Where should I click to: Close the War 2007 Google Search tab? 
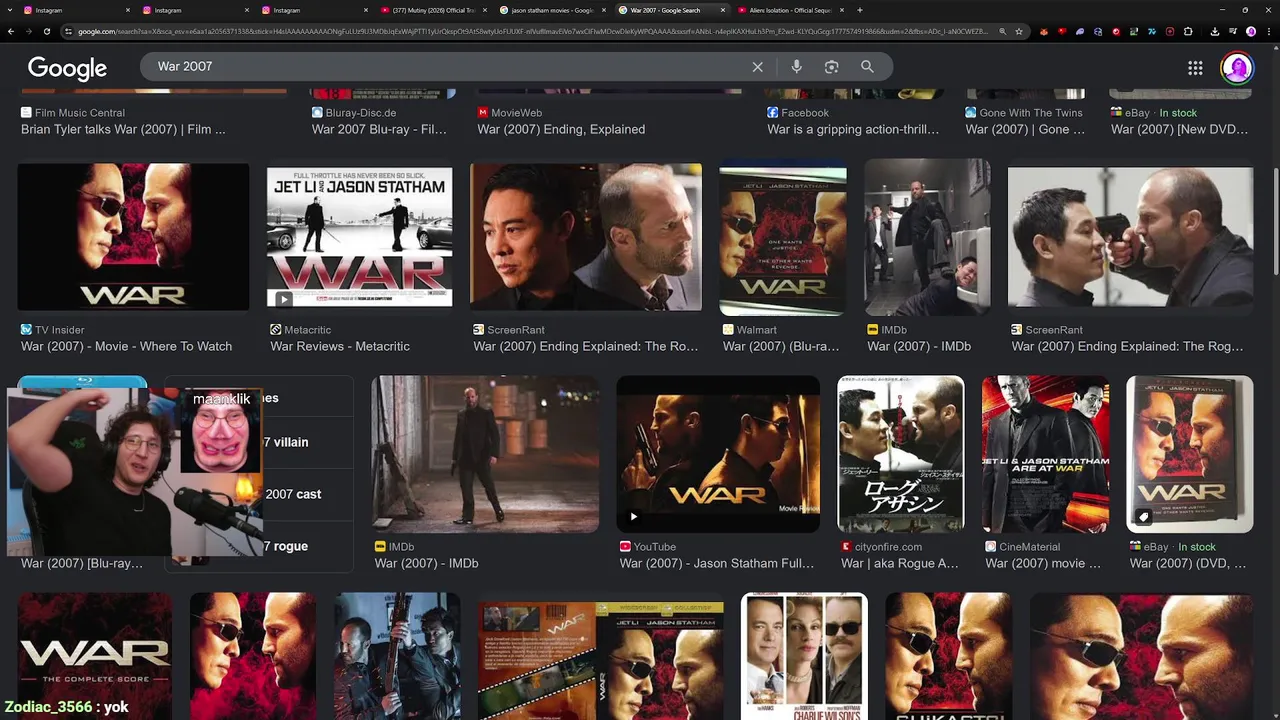click(x=724, y=10)
